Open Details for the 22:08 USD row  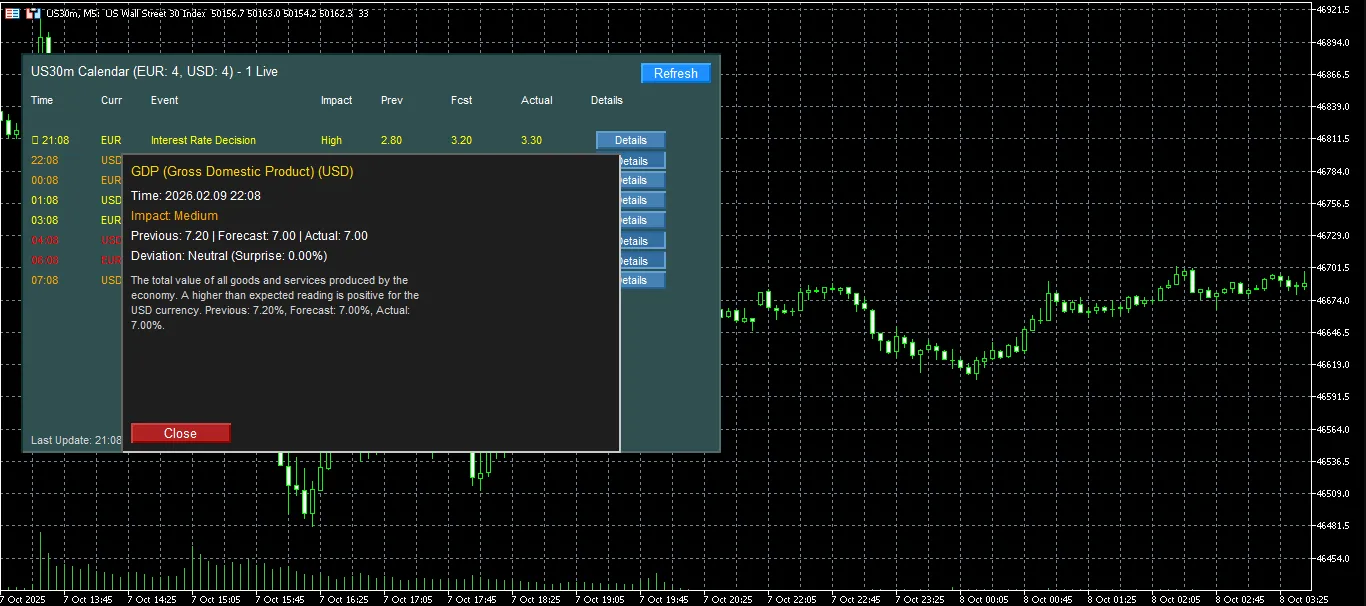[642, 161]
